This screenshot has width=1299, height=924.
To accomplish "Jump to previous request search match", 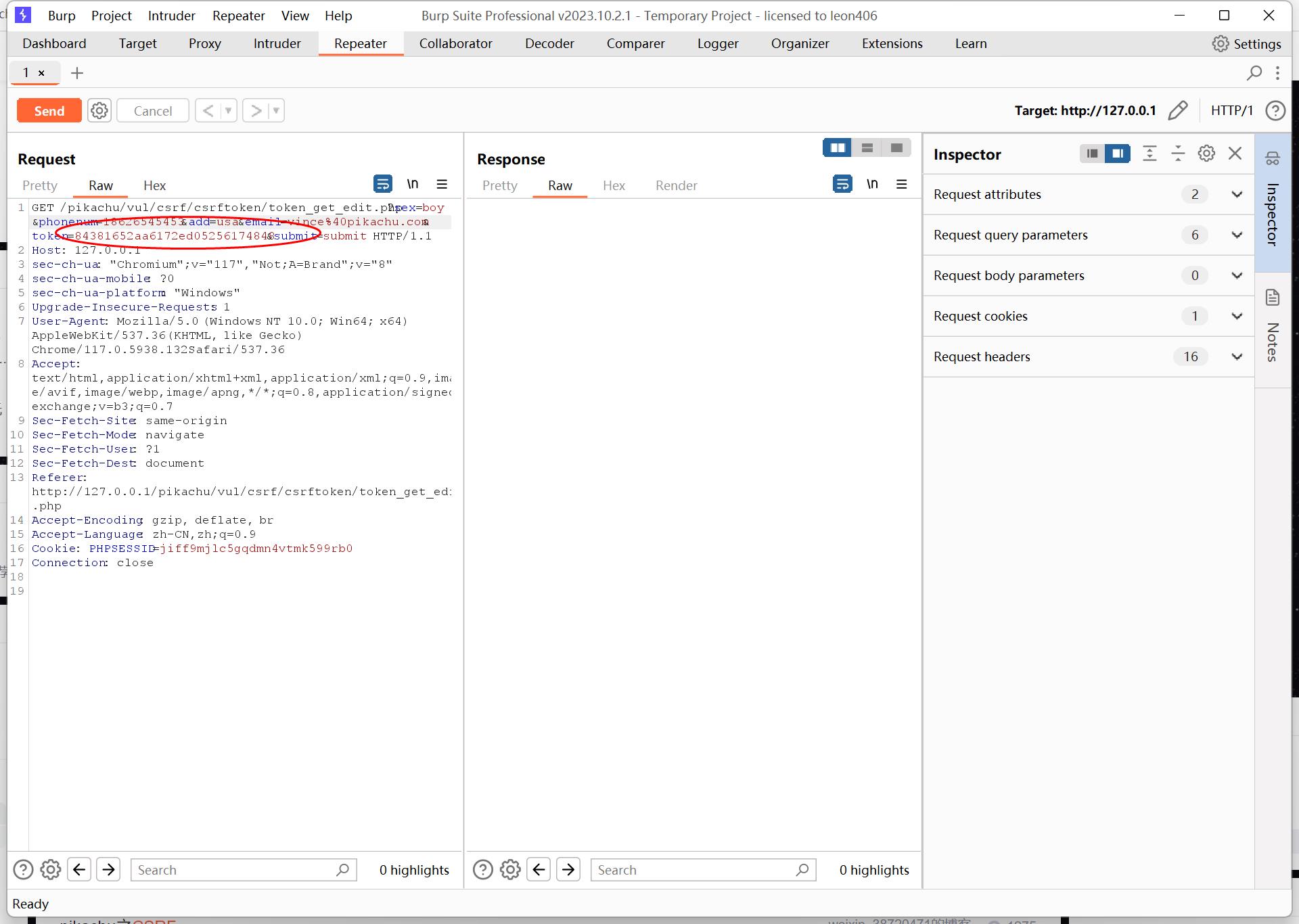I will pos(79,870).
